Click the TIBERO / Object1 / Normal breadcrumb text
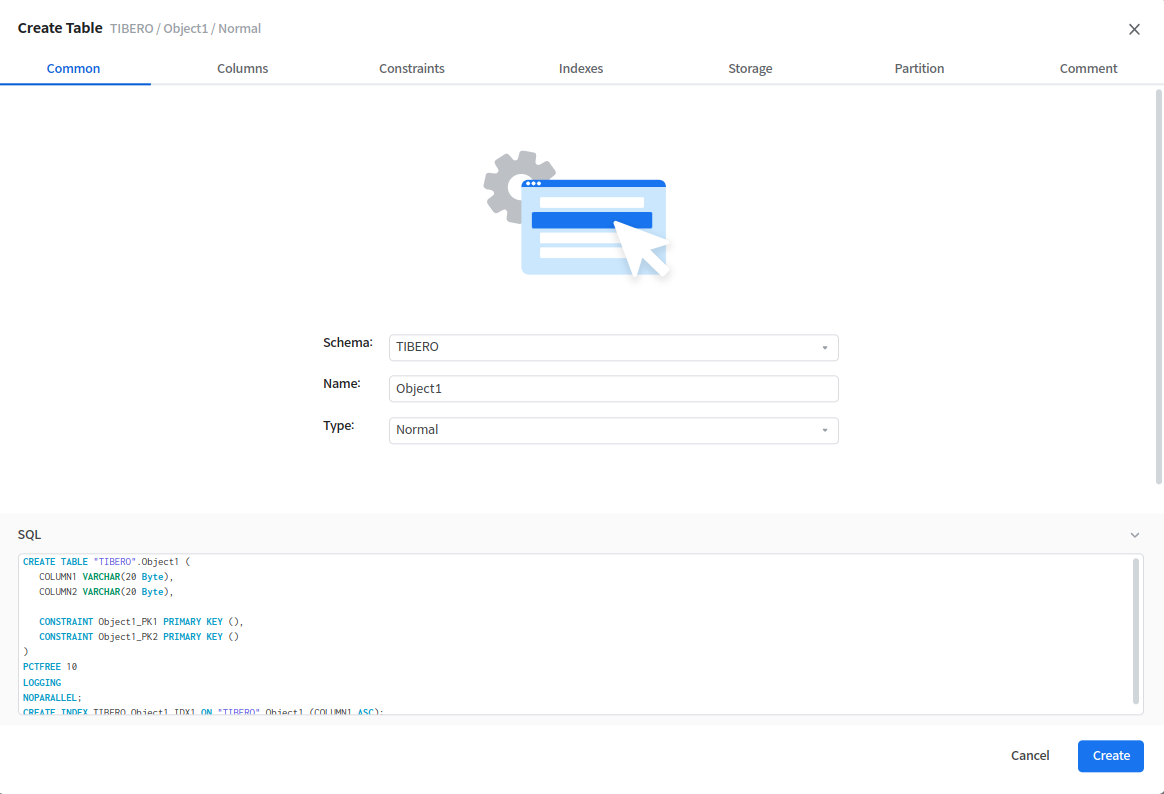The width and height of the screenshot is (1164, 794). coord(185,29)
